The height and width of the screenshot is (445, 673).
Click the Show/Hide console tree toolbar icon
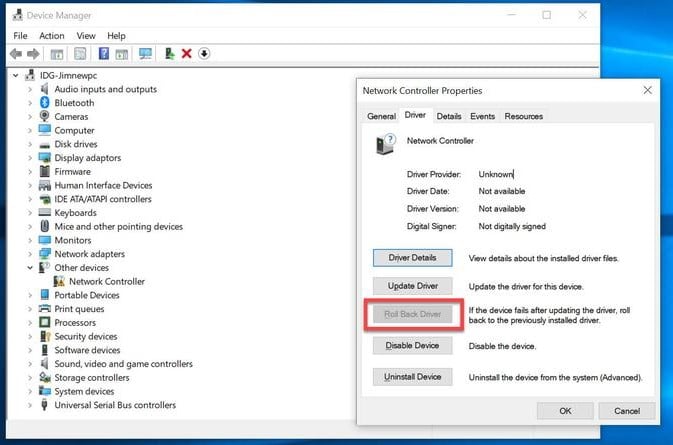(57, 54)
